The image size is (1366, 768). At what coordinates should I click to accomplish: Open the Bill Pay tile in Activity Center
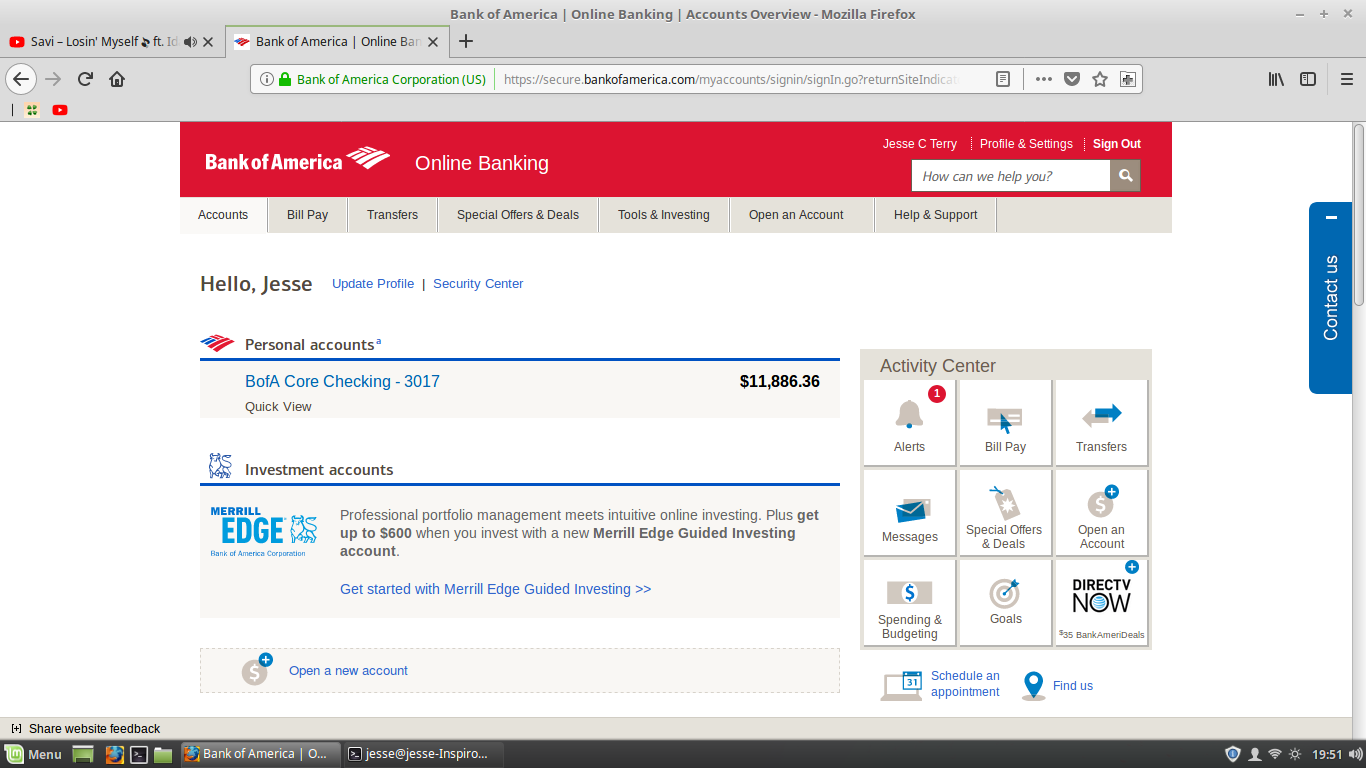pyautogui.click(x=1005, y=422)
